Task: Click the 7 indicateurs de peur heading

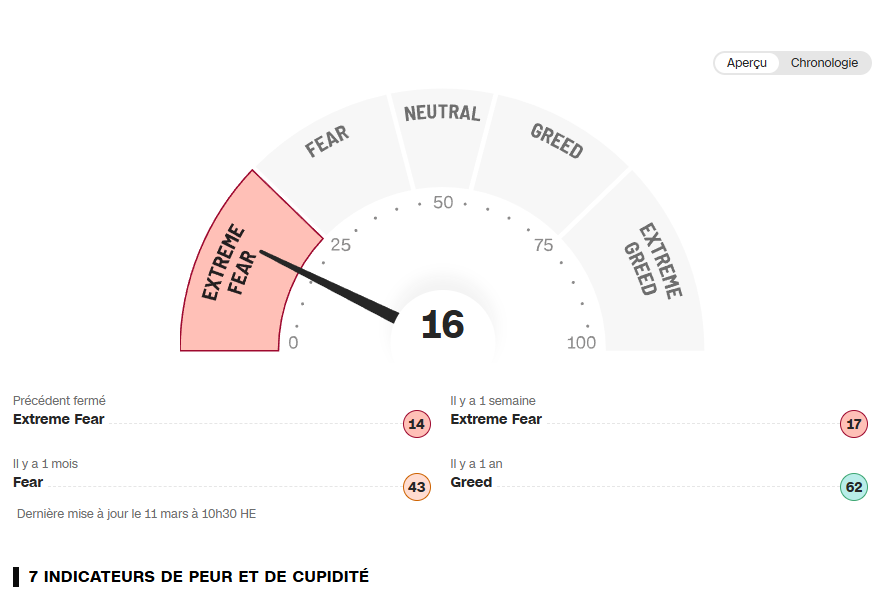Action: pos(199,577)
